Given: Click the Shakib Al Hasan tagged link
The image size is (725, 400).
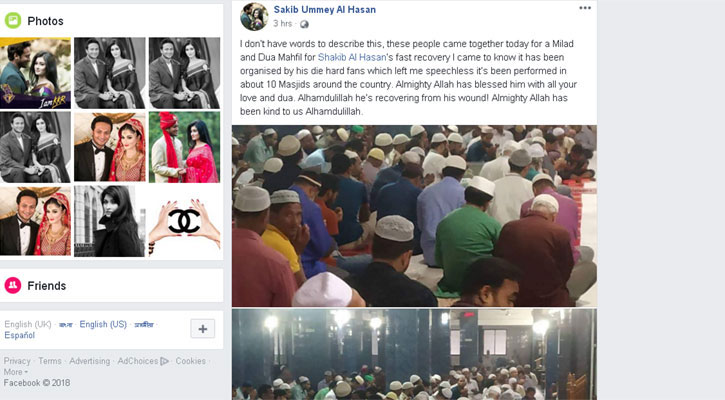Looking at the screenshot, I should click(x=352, y=57).
